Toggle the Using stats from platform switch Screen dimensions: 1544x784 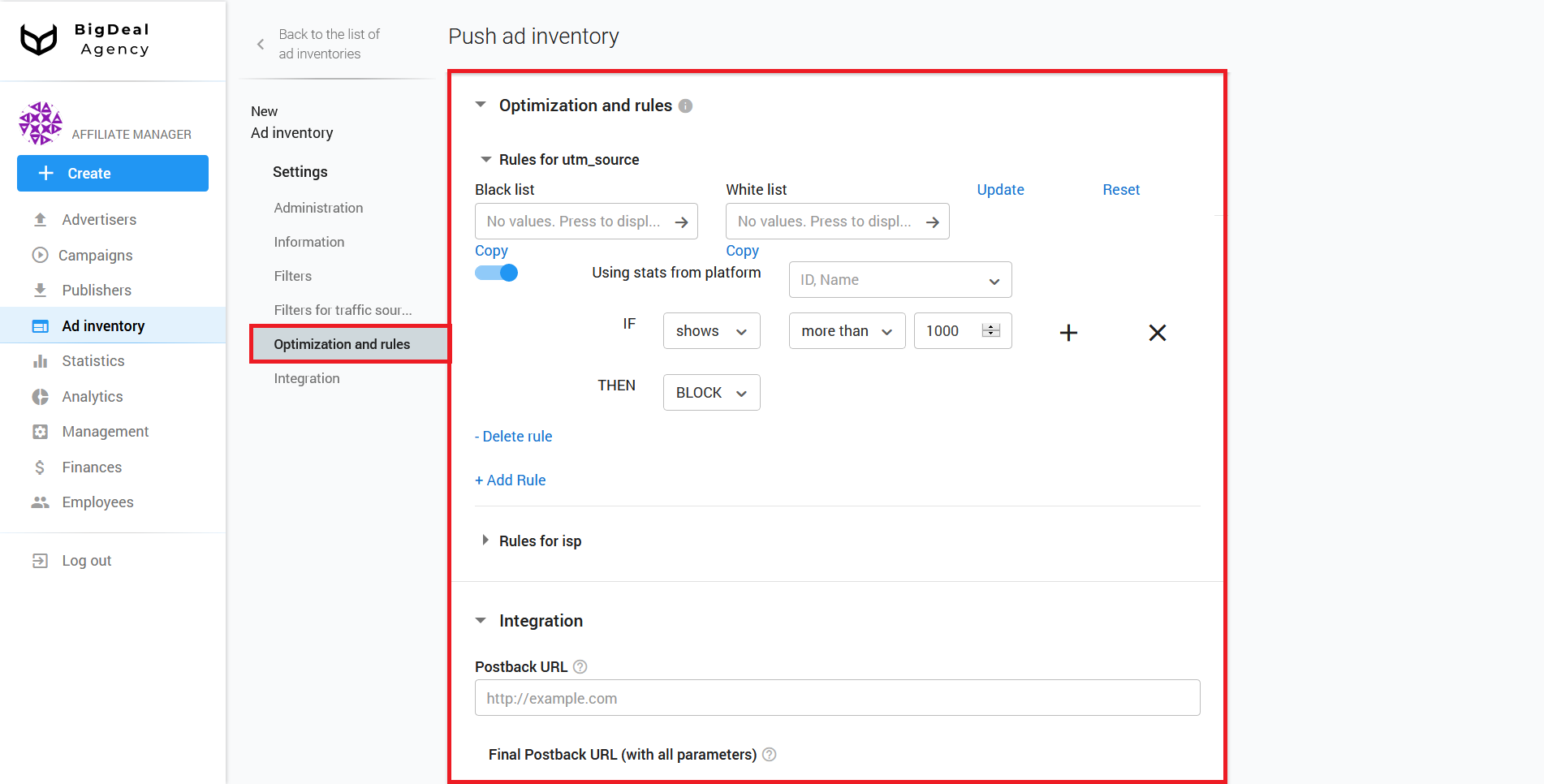pos(496,273)
